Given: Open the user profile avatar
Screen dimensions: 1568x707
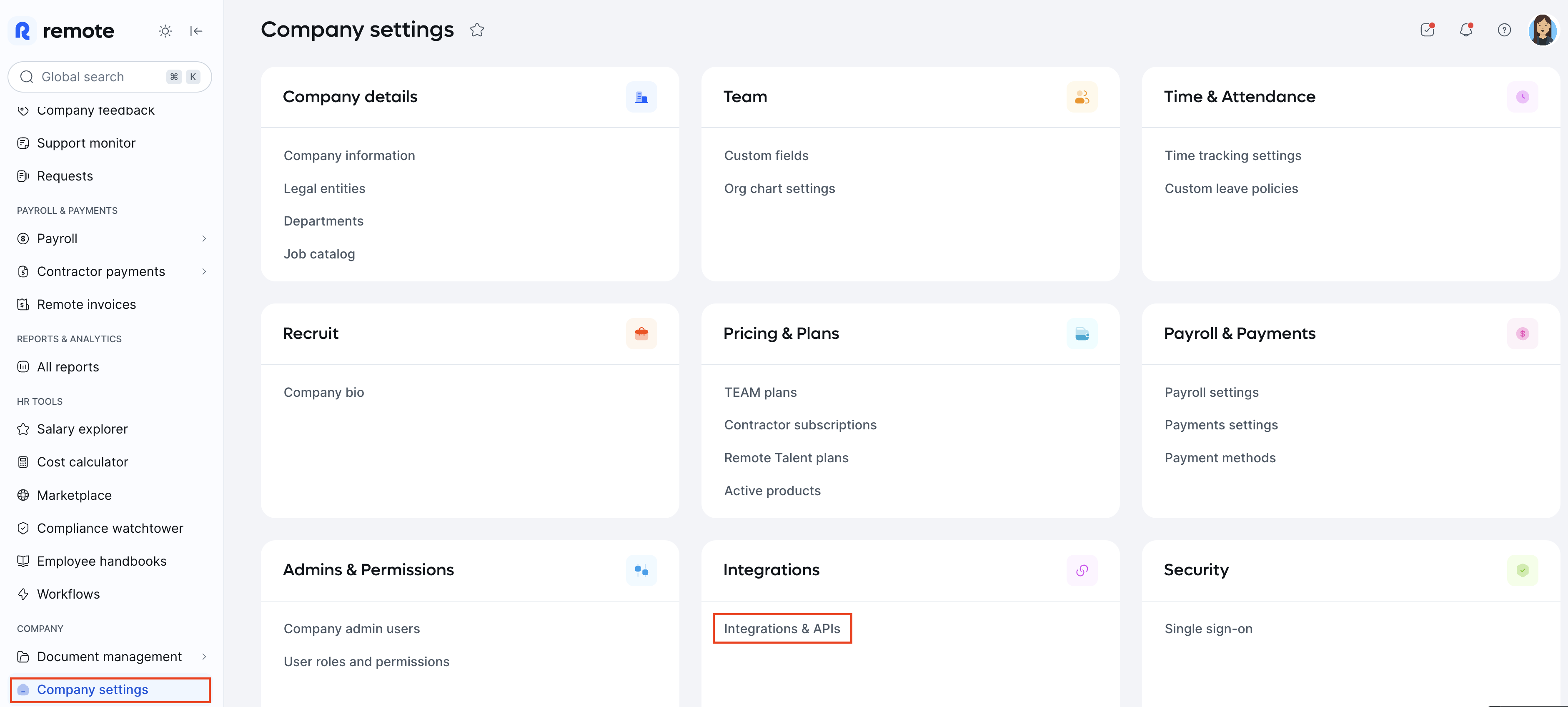Looking at the screenshot, I should [1543, 30].
